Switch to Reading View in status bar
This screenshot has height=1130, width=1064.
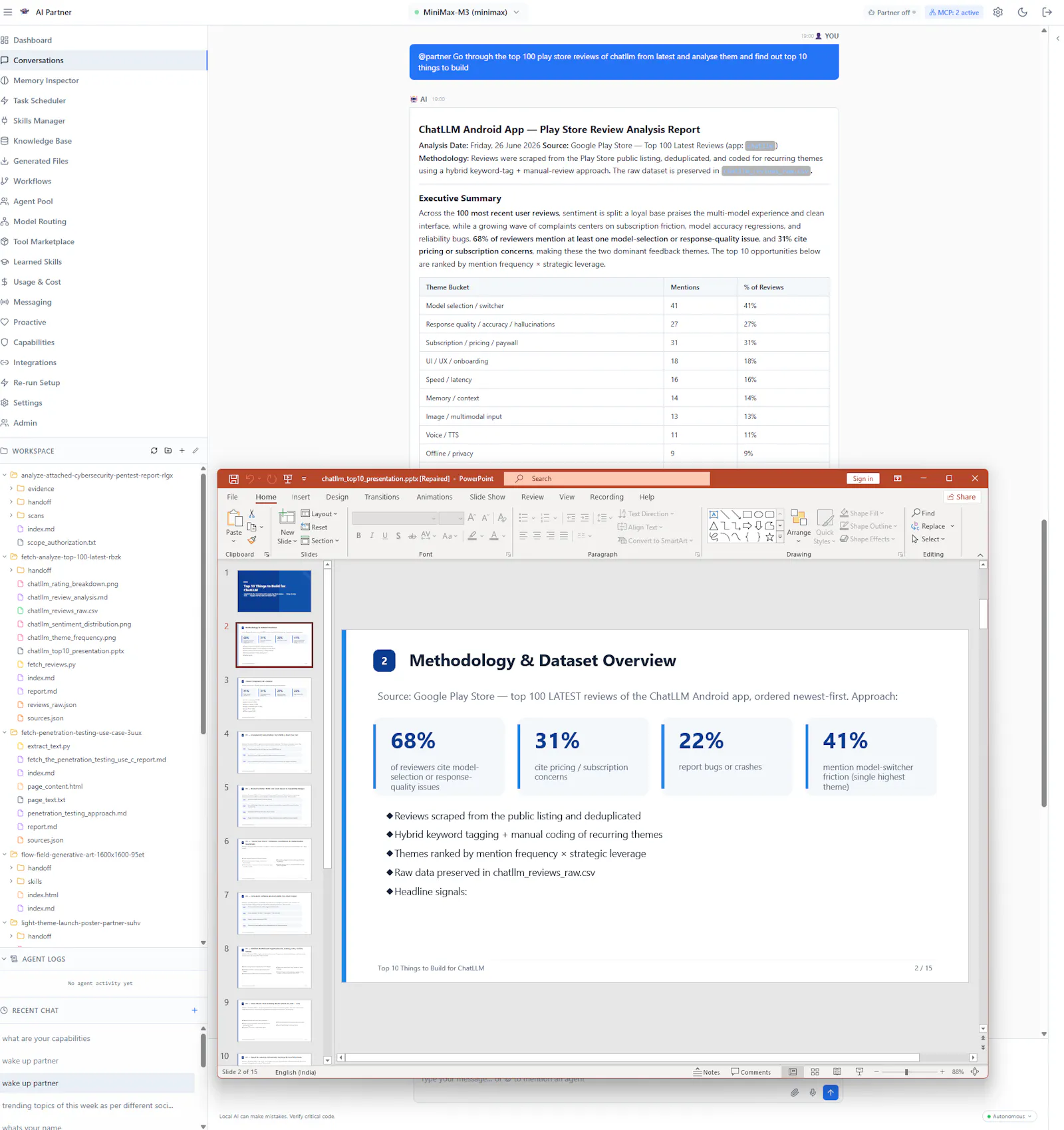pos(837,1072)
